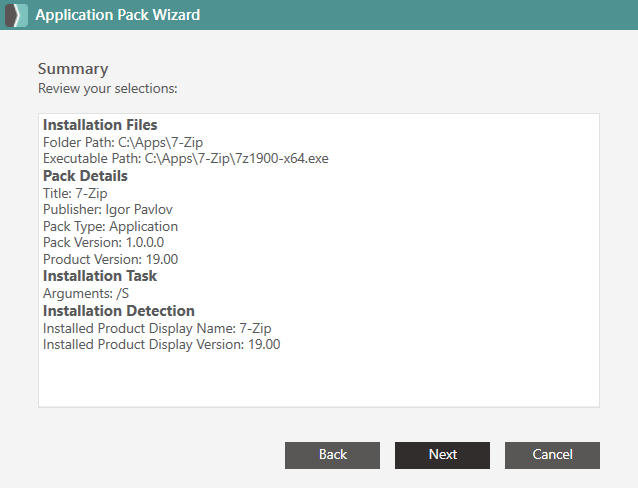
Task: Select the Installation Files heading
Action: [100, 125]
